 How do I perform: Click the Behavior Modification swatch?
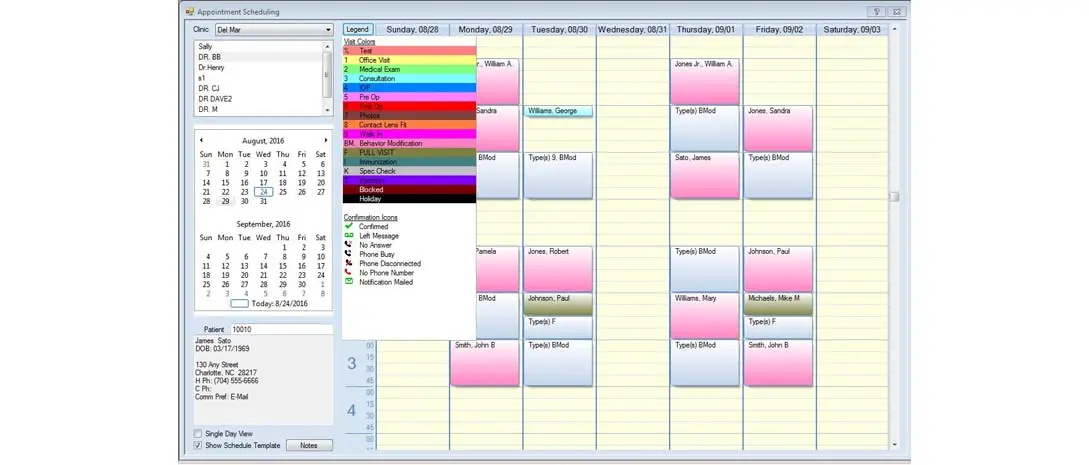410,143
